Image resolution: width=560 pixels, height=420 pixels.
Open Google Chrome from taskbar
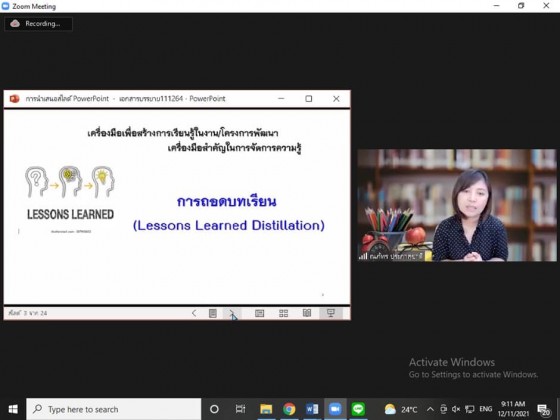pyautogui.click(x=289, y=409)
